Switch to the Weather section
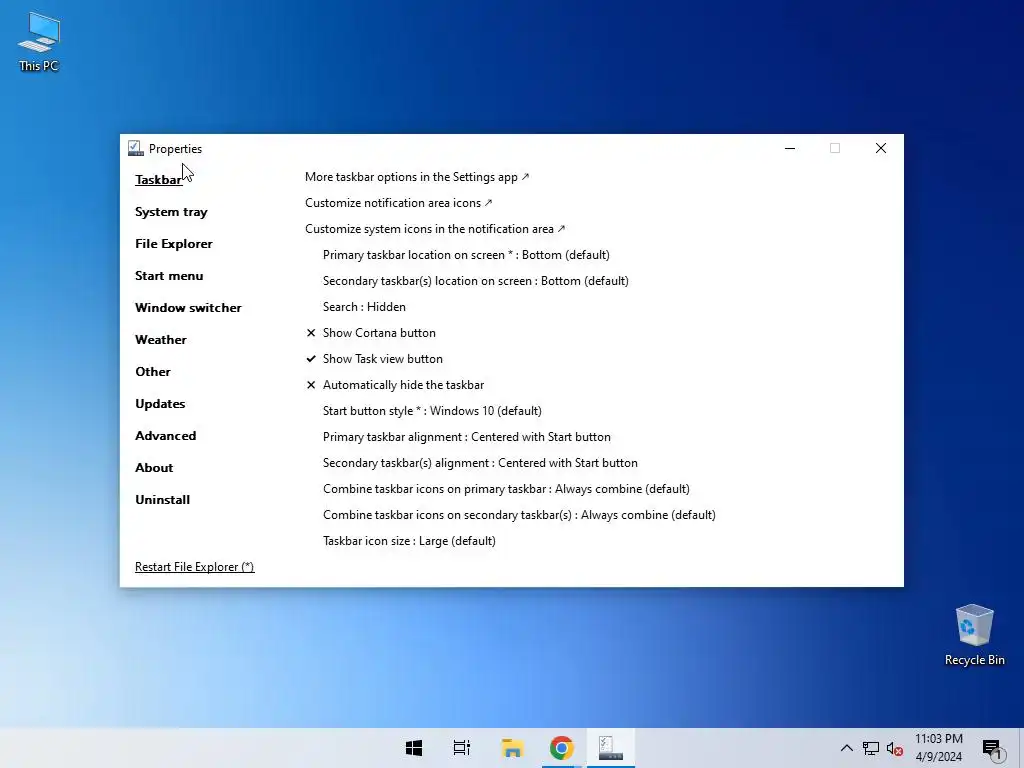 click(x=161, y=340)
